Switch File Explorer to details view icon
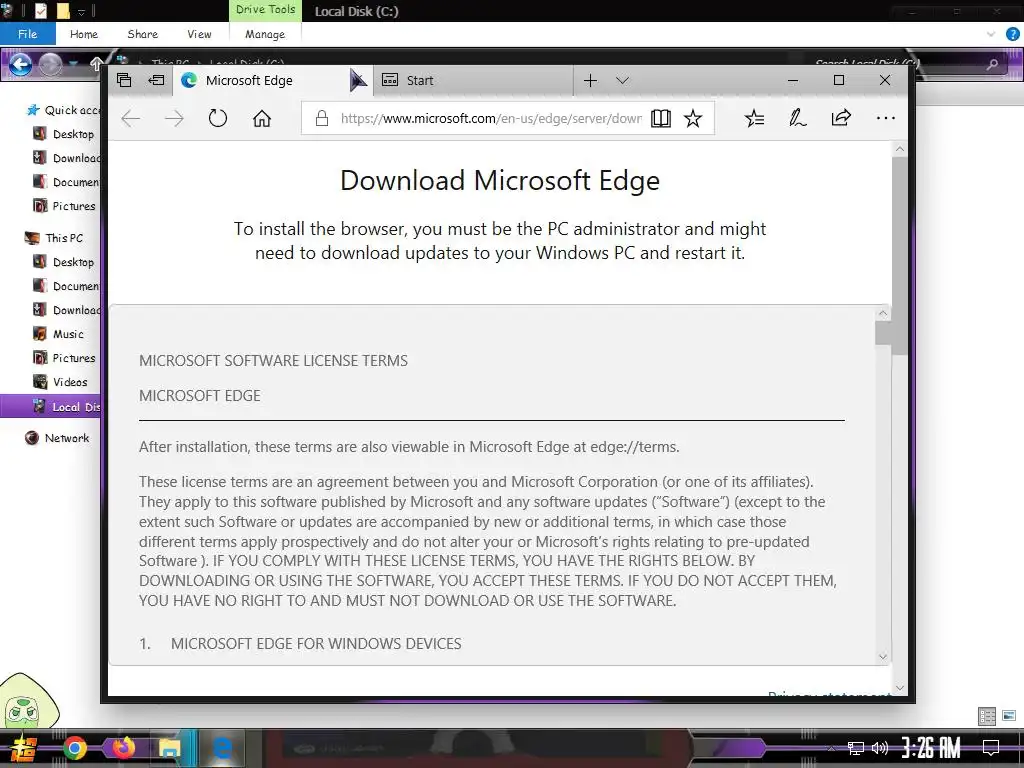1024x768 pixels. tap(987, 716)
